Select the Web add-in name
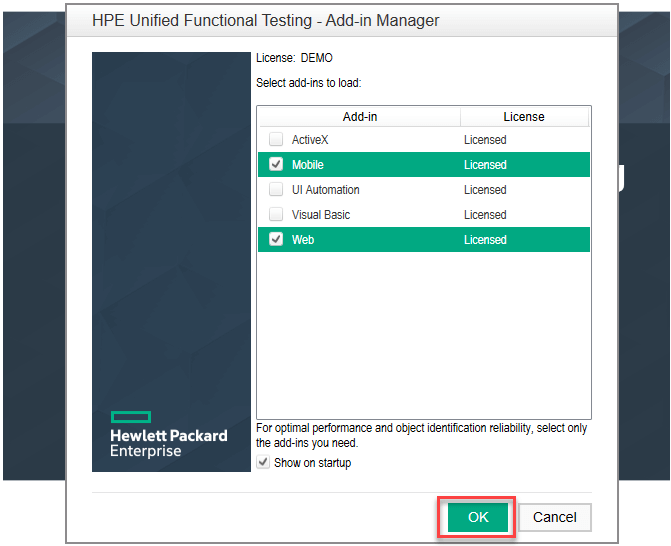671x546 pixels. point(303,240)
